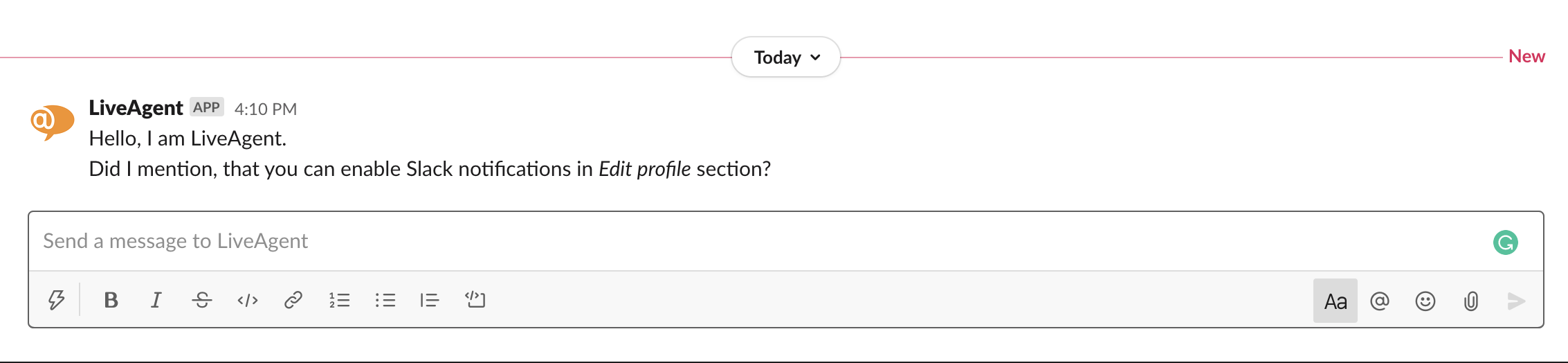Screen dimensions: 1568x363
Task: Attach a file with the paperclip
Action: pos(1471,301)
